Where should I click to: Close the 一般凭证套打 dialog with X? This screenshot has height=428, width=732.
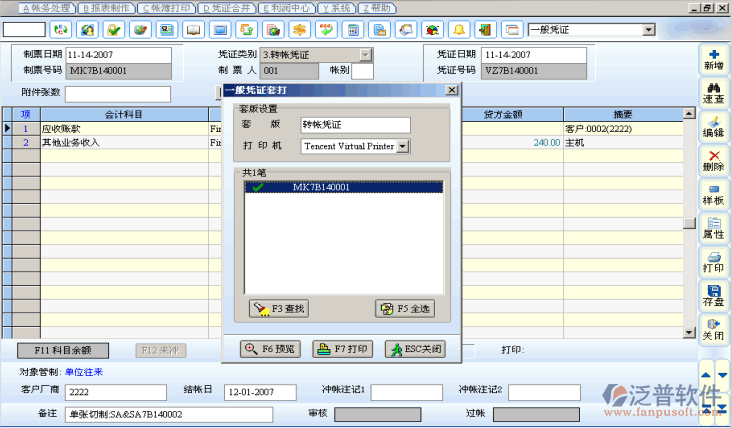click(451, 90)
